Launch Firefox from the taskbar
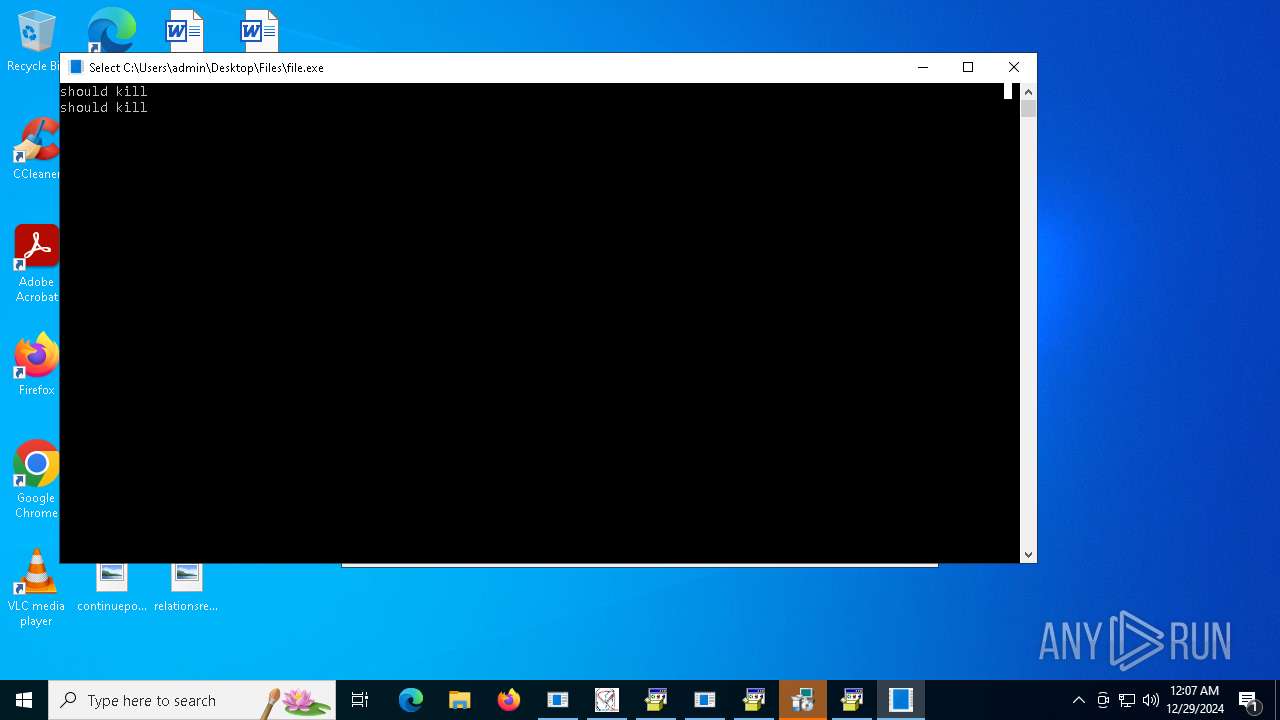 (x=509, y=700)
